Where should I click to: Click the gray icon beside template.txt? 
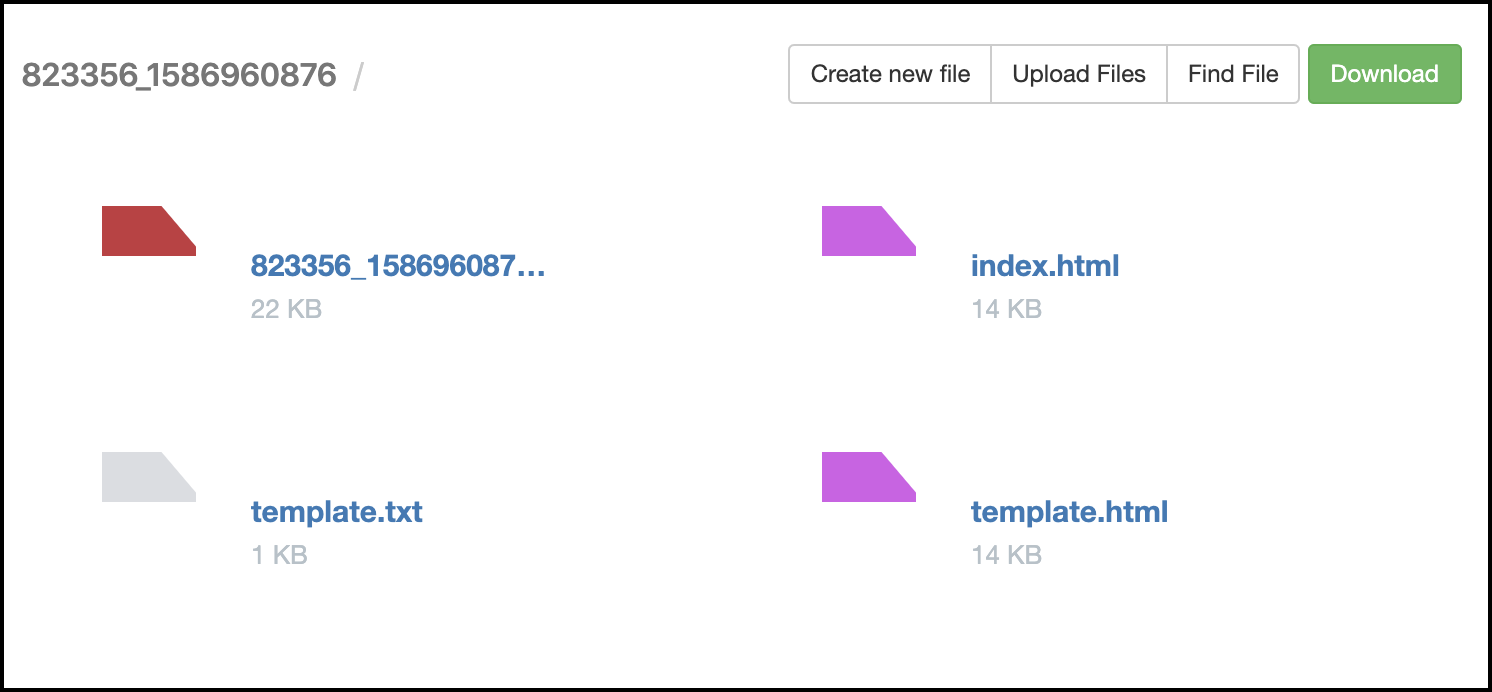point(148,477)
